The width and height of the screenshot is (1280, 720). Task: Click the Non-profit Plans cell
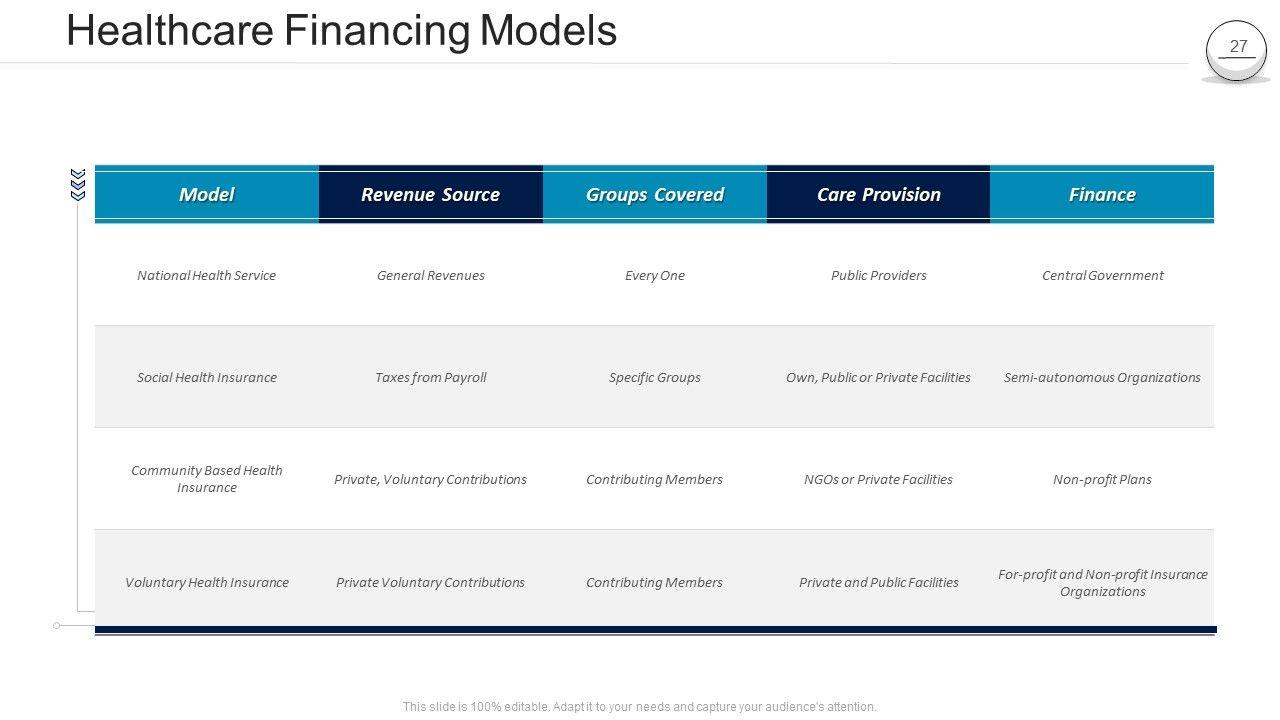tap(1102, 480)
